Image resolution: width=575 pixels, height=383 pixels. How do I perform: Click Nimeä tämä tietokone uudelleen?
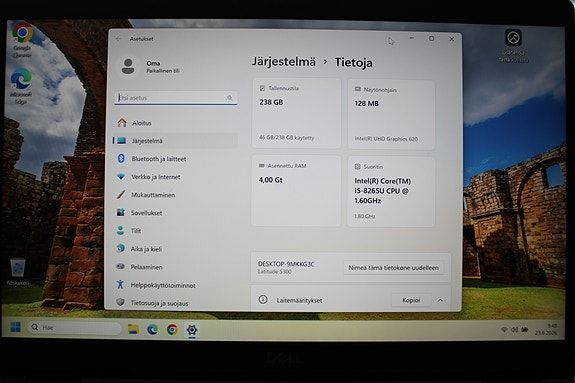(393, 268)
